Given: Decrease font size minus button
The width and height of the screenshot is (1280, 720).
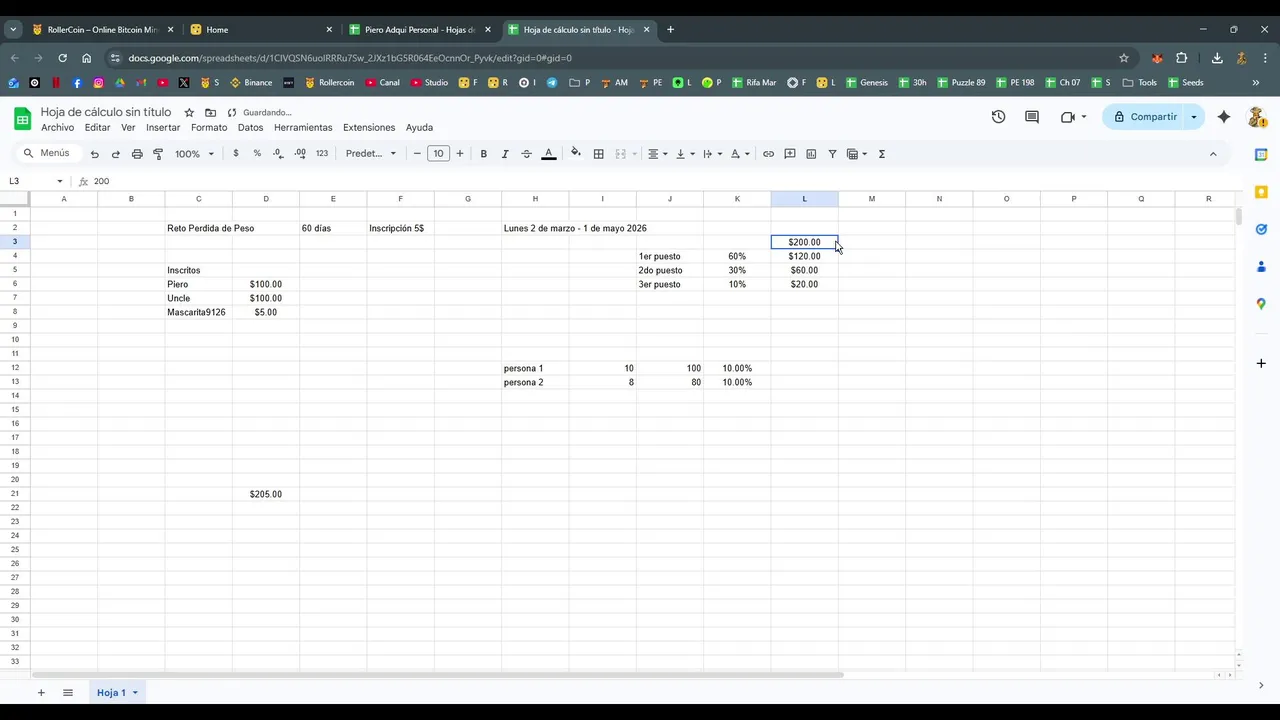Looking at the screenshot, I should 417,154.
